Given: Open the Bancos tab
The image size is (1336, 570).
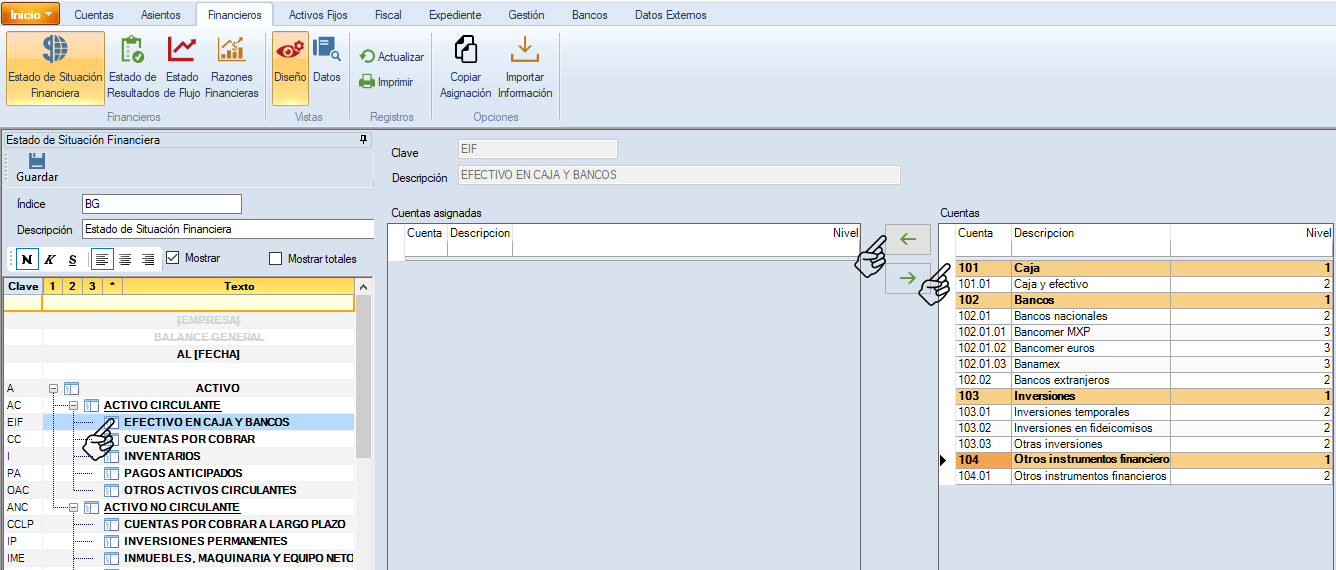Looking at the screenshot, I should click(x=589, y=15).
